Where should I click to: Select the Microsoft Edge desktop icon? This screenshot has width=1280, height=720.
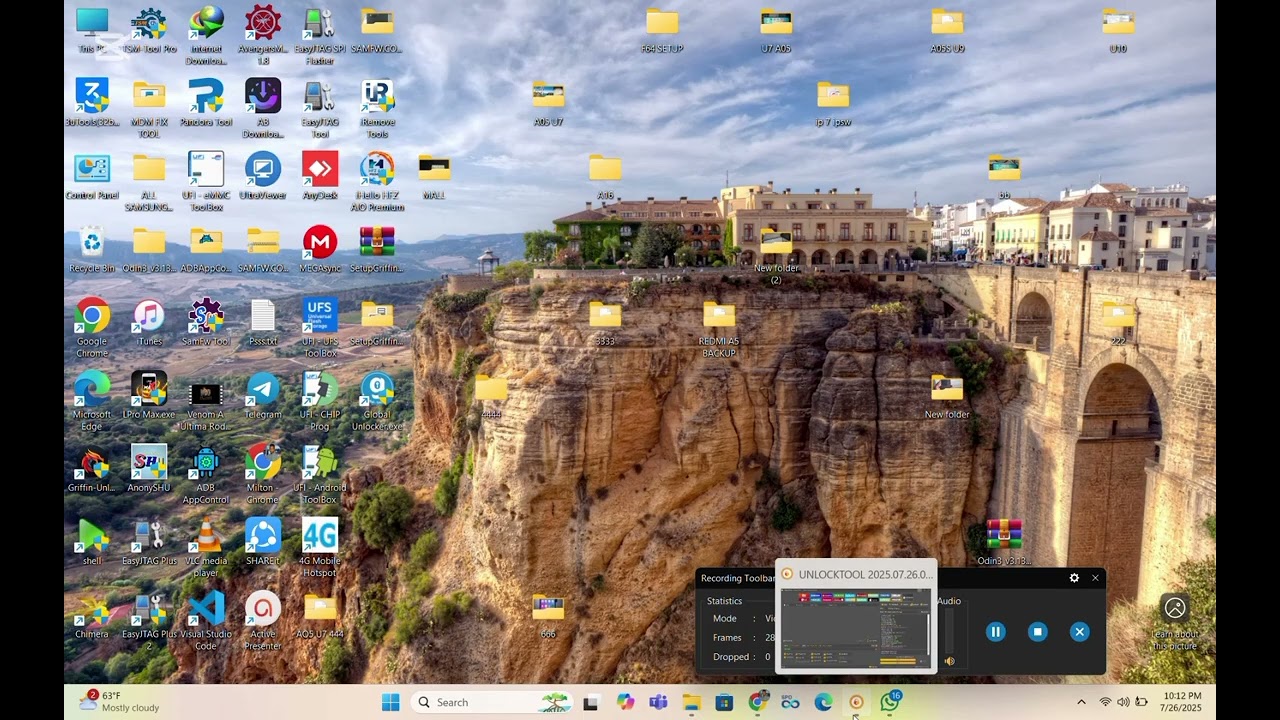92,401
